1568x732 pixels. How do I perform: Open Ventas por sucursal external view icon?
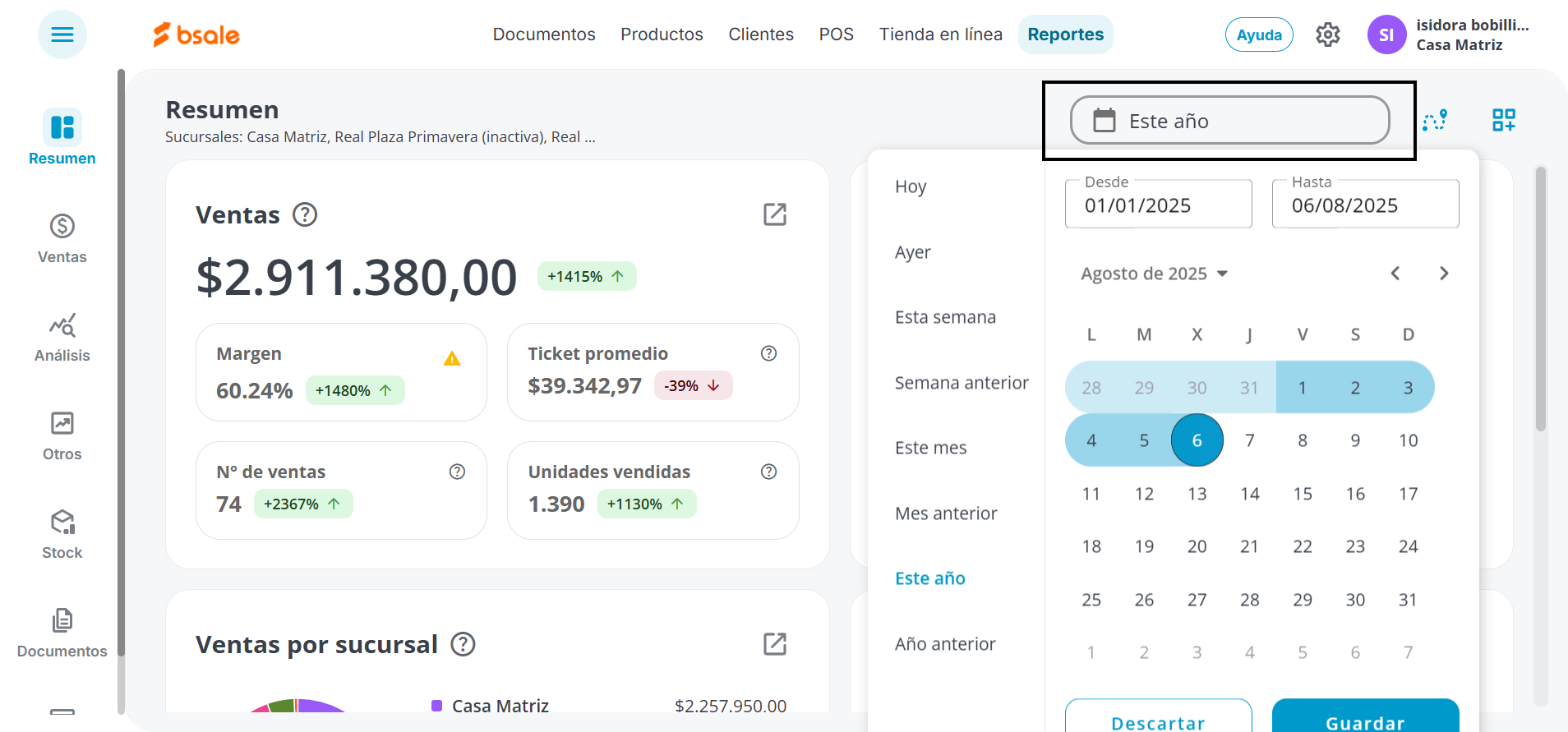pos(775,644)
